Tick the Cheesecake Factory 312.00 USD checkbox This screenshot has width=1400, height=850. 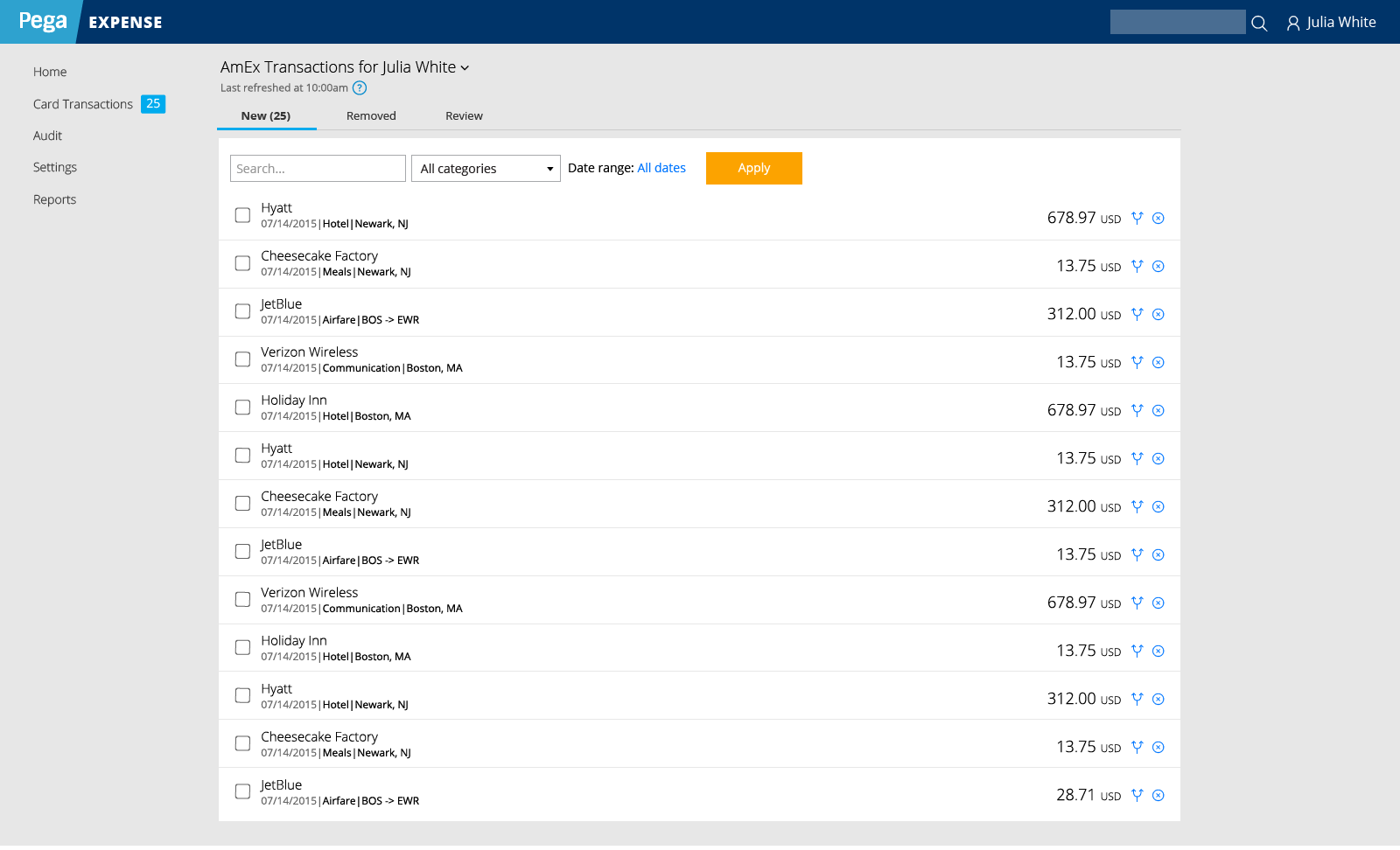tap(242, 504)
